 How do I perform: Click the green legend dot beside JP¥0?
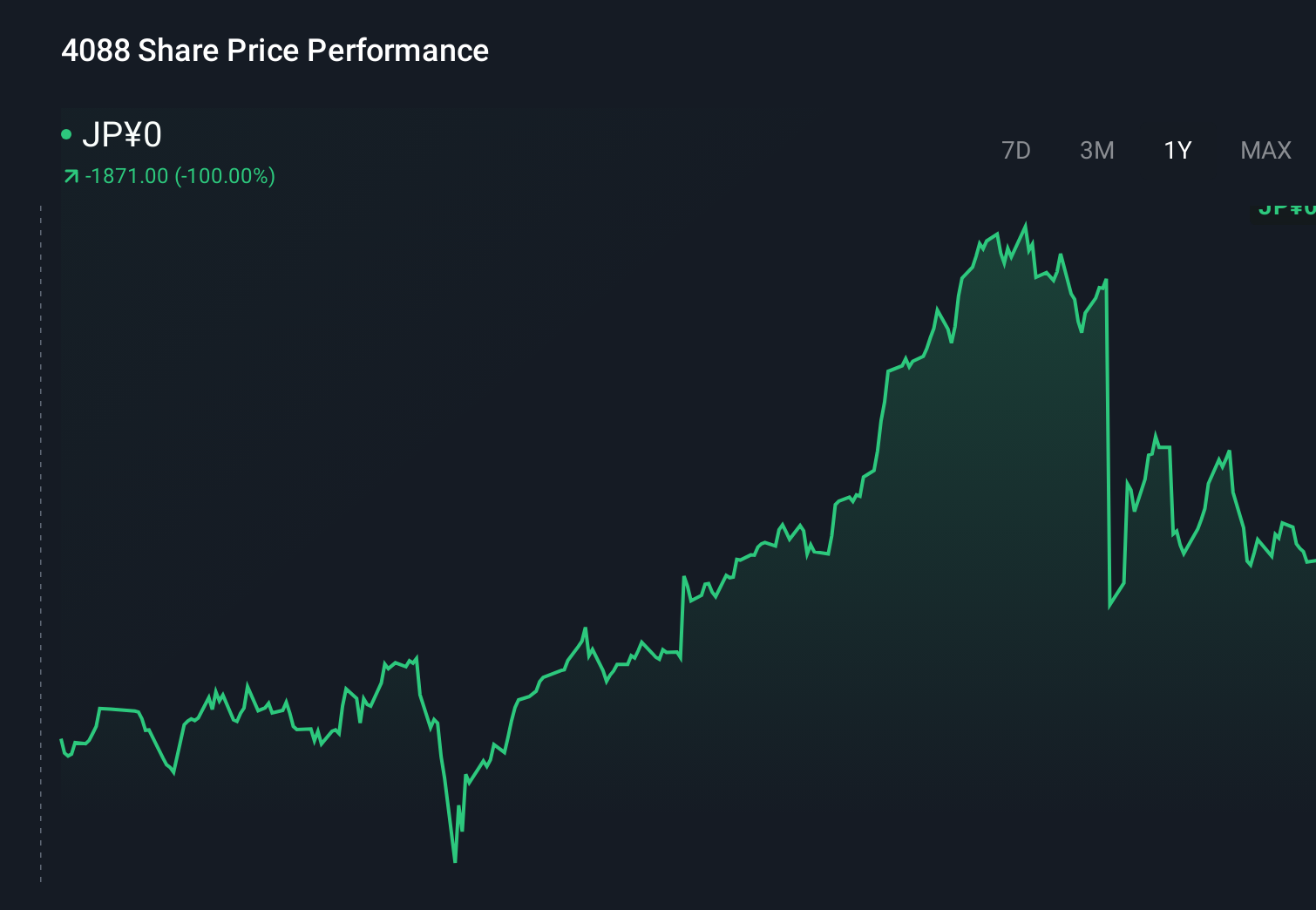66,134
